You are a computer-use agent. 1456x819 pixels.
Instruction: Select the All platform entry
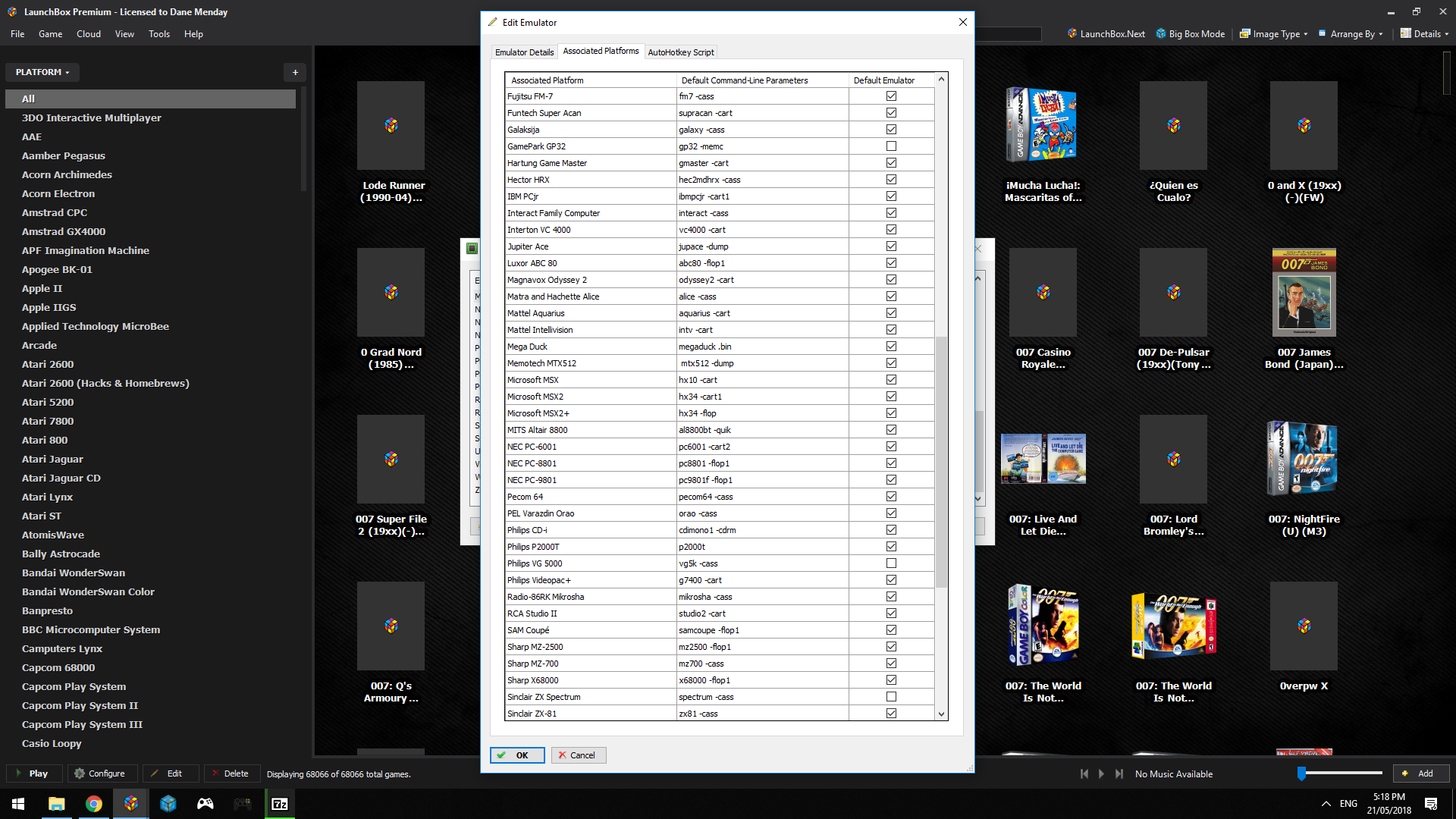coord(151,99)
